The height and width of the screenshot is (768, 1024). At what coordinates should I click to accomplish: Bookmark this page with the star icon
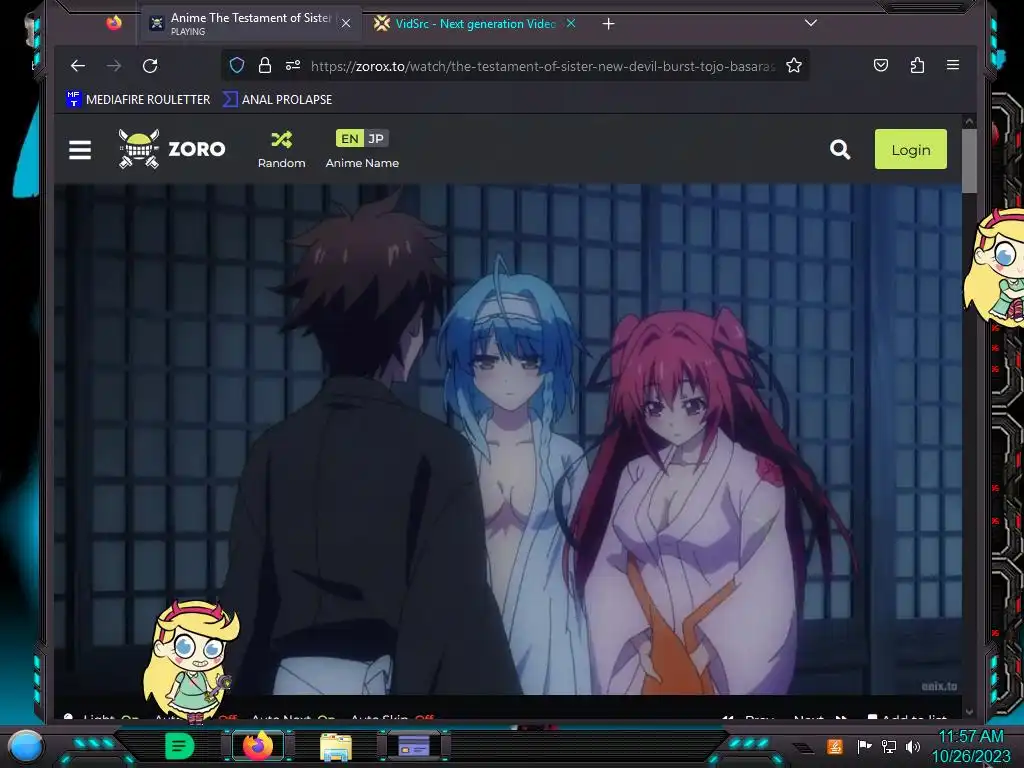click(793, 65)
